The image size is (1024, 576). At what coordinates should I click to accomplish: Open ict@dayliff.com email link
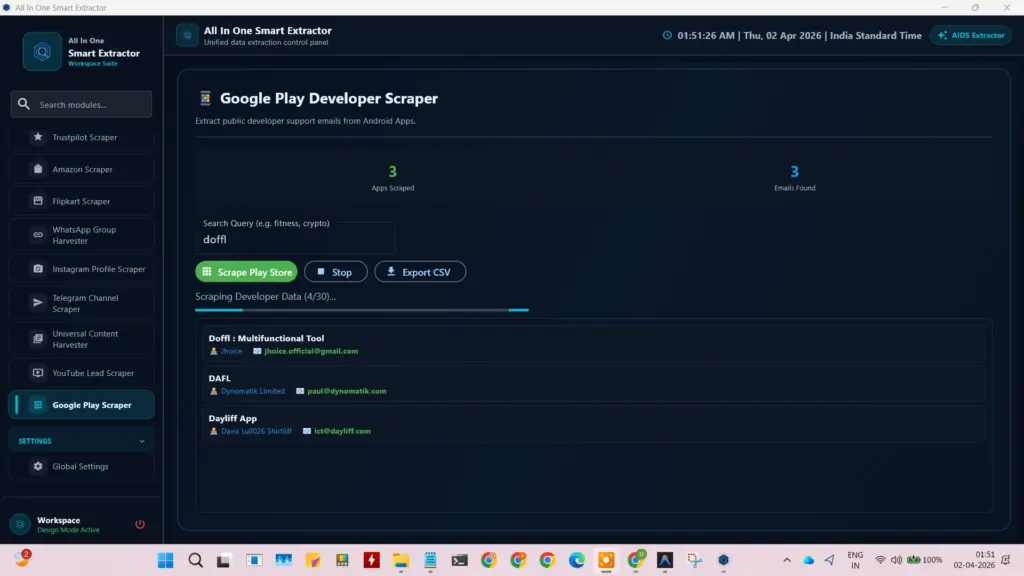click(342, 431)
